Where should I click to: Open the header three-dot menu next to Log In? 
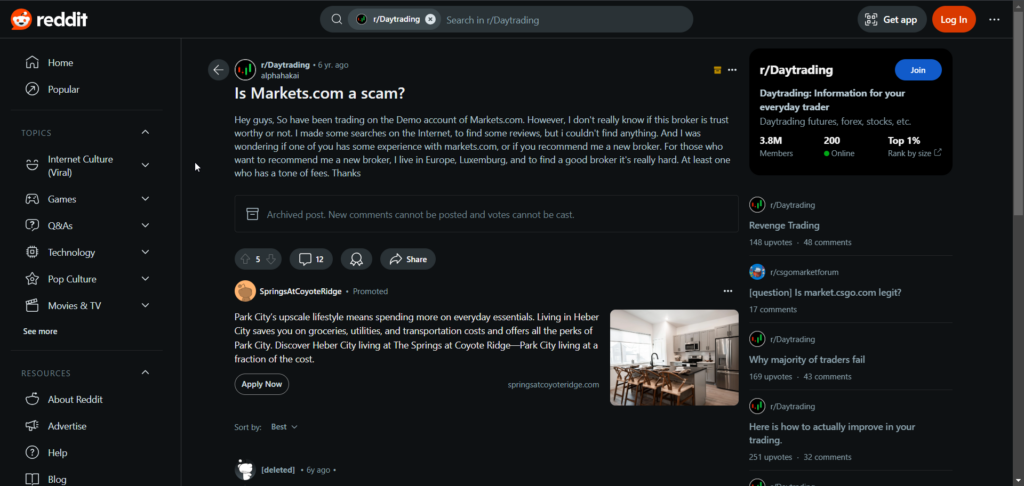994,20
